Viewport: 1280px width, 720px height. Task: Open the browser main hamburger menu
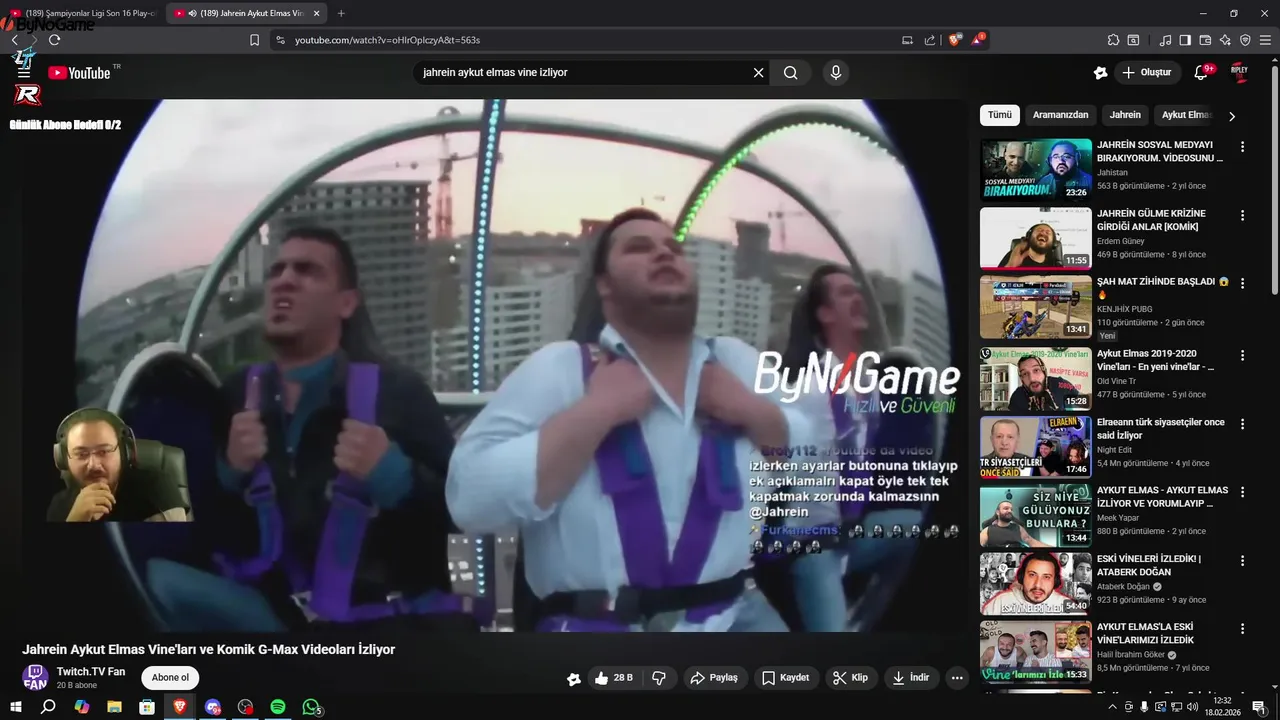(1265, 40)
